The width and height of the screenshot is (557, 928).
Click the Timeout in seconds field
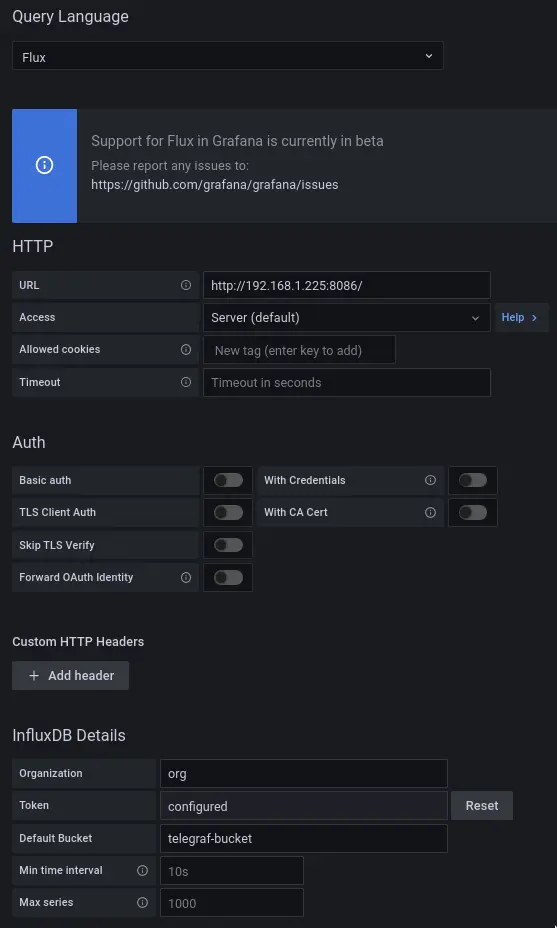coord(347,382)
